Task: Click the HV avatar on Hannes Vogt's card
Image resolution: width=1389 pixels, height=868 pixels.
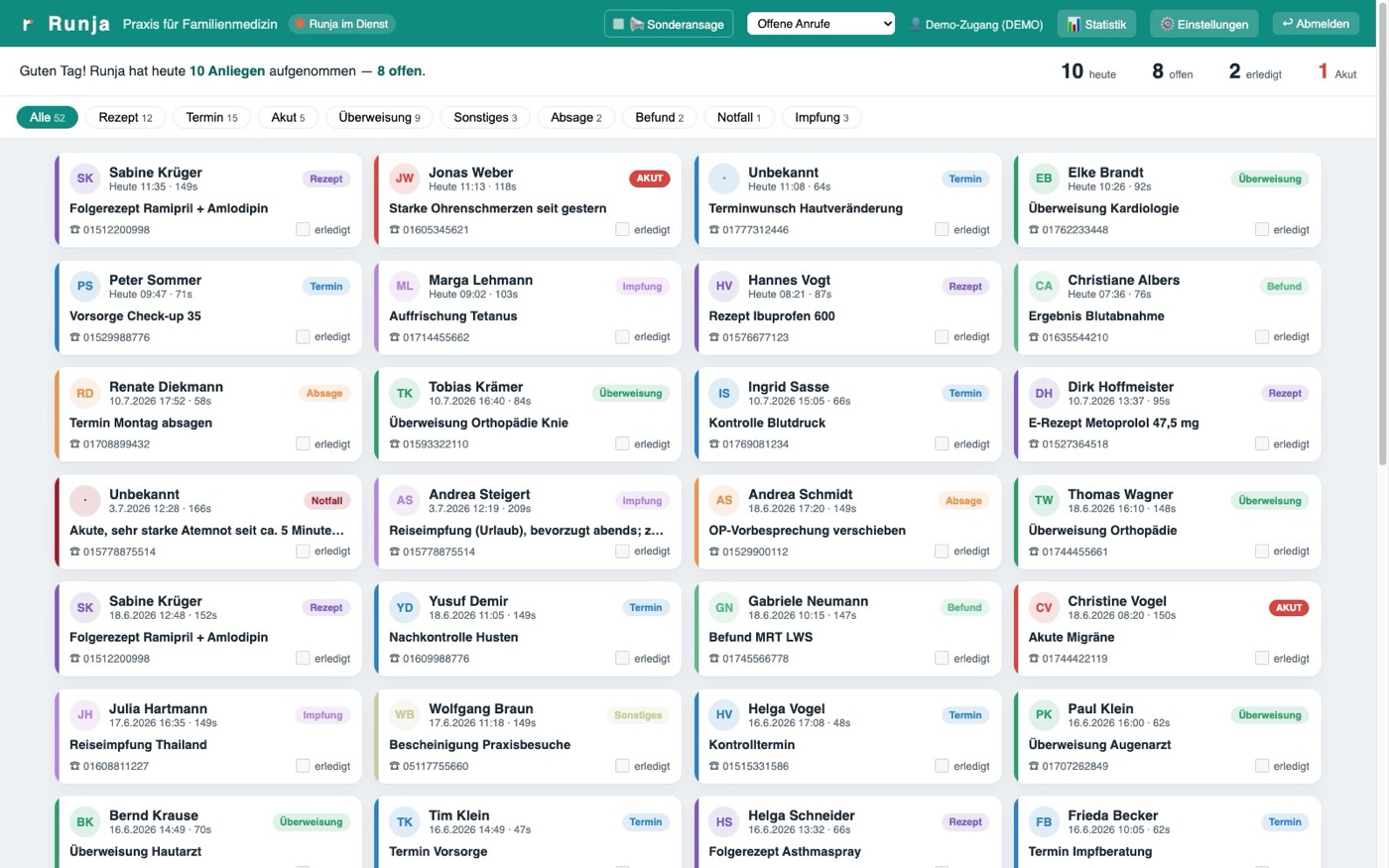Action: [724, 286]
